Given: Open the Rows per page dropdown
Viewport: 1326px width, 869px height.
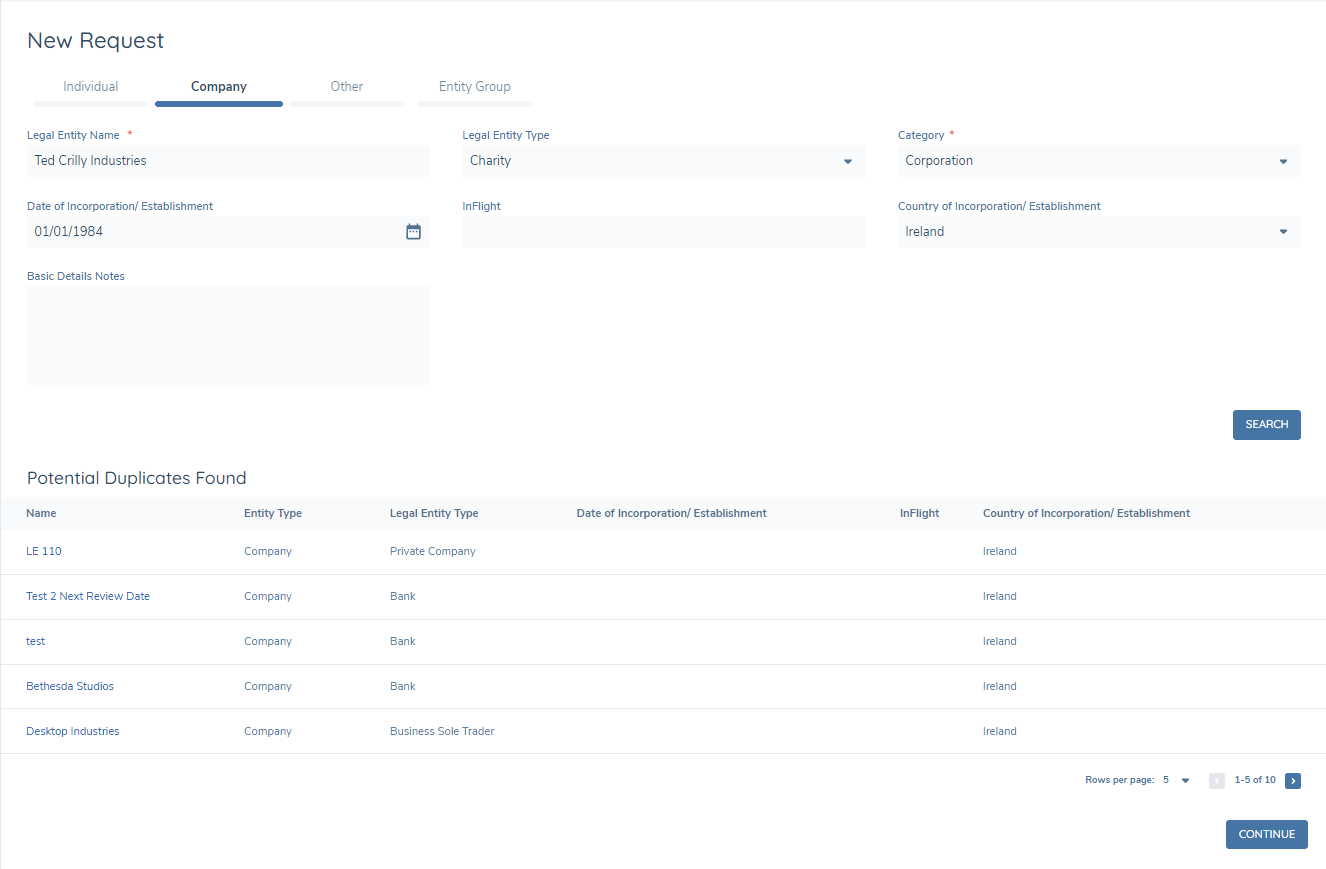Looking at the screenshot, I should click(1184, 779).
